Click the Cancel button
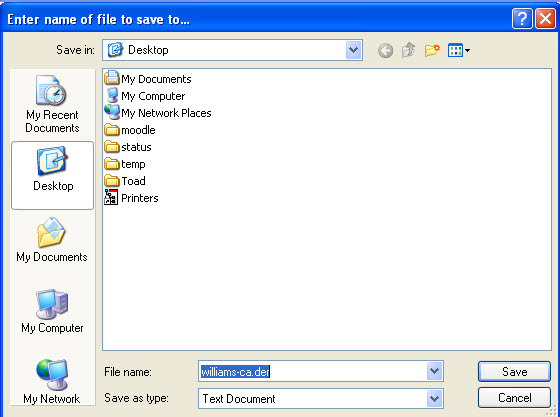Image resolution: width=560 pixels, height=417 pixels. (514, 398)
